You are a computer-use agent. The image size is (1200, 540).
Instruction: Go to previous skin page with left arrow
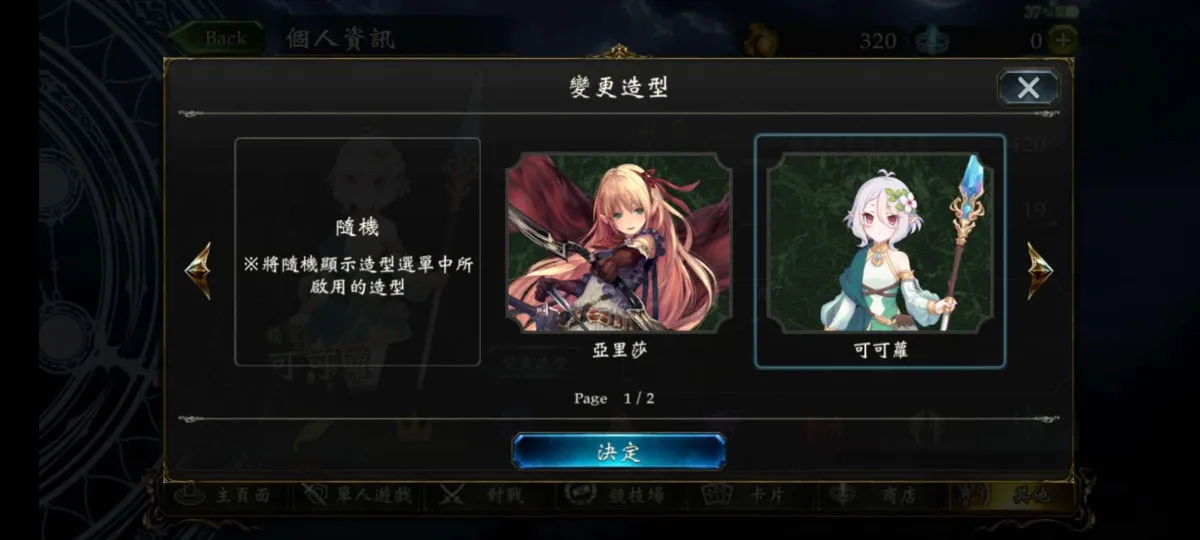pyautogui.click(x=198, y=270)
